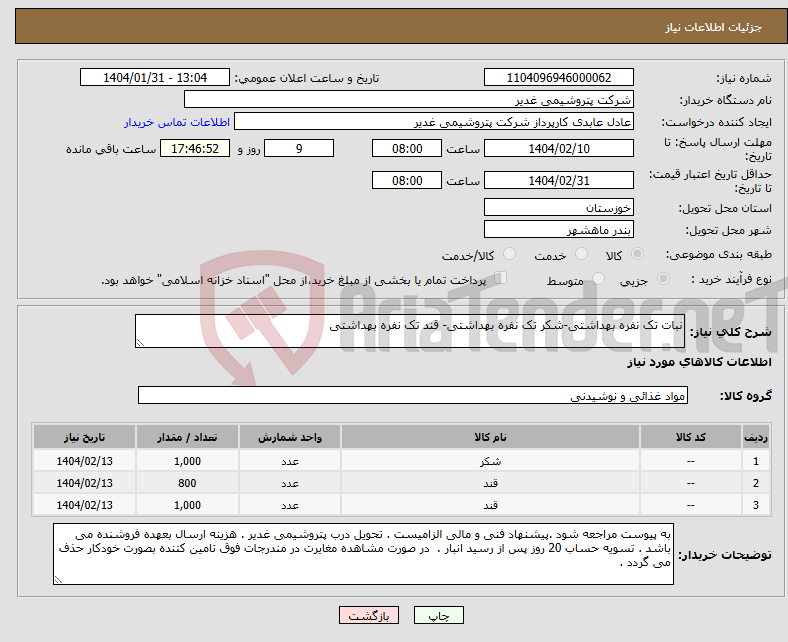Click the response deadline time 08:00 field
This screenshot has height=642, width=788.
[407, 148]
